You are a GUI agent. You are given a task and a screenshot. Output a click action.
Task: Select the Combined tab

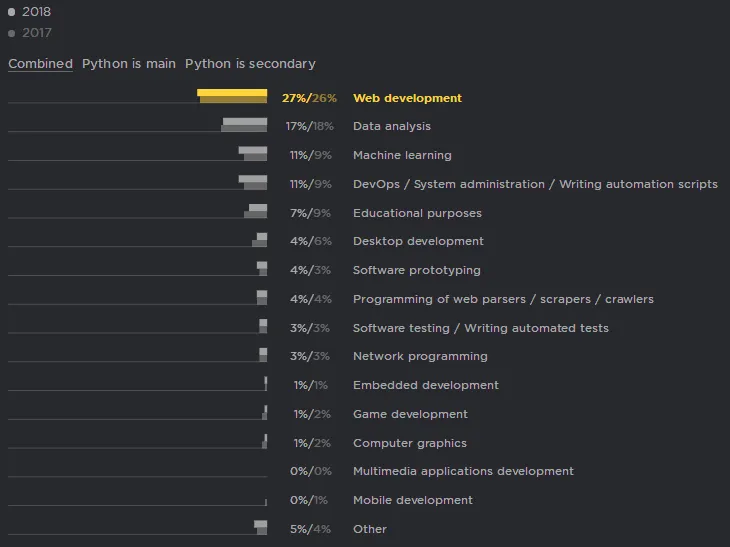(40, 64)
